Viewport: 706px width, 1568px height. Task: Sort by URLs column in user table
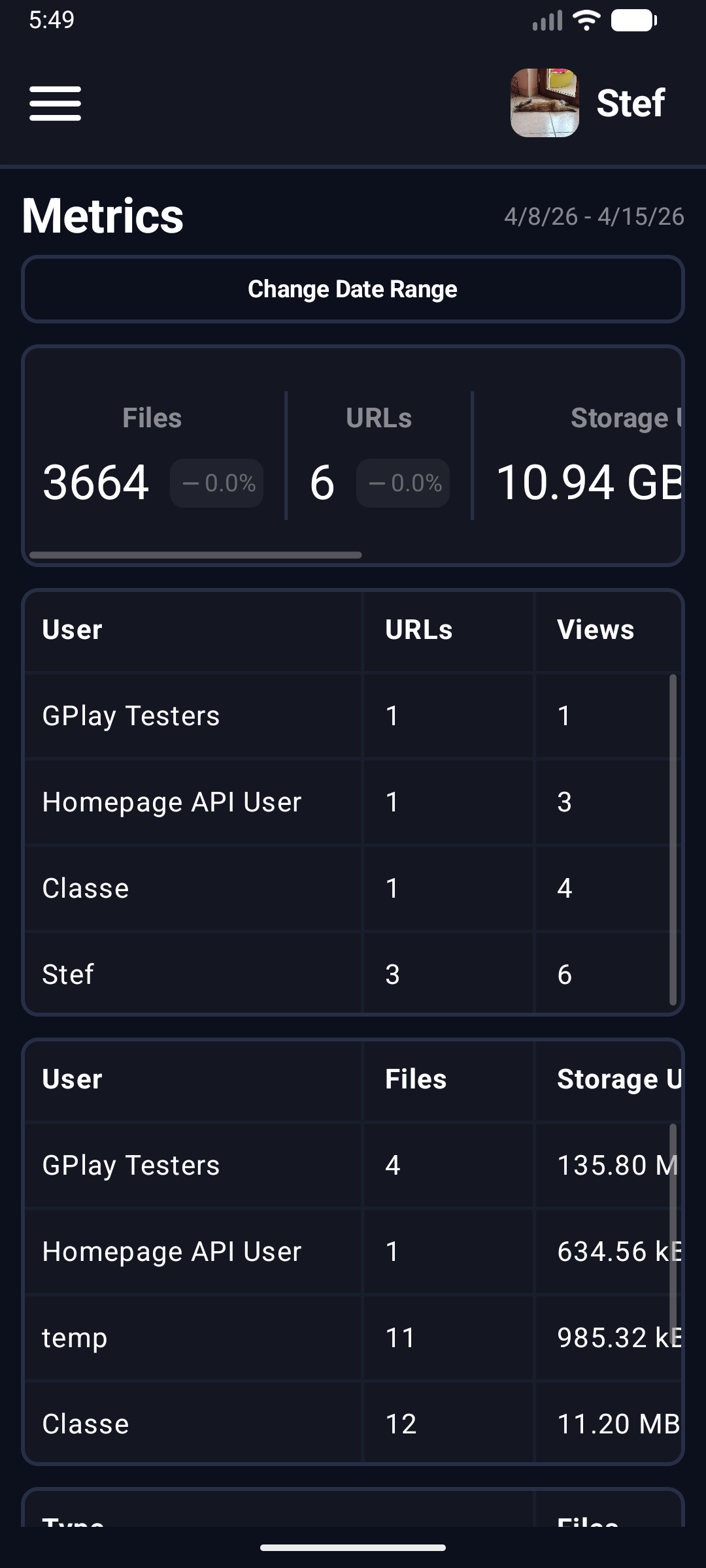[419, 630]
